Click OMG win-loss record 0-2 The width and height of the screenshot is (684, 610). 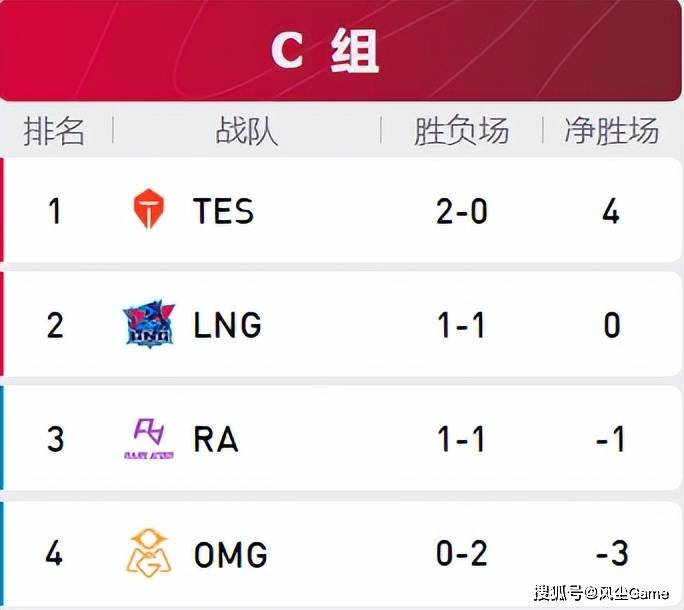462,553
